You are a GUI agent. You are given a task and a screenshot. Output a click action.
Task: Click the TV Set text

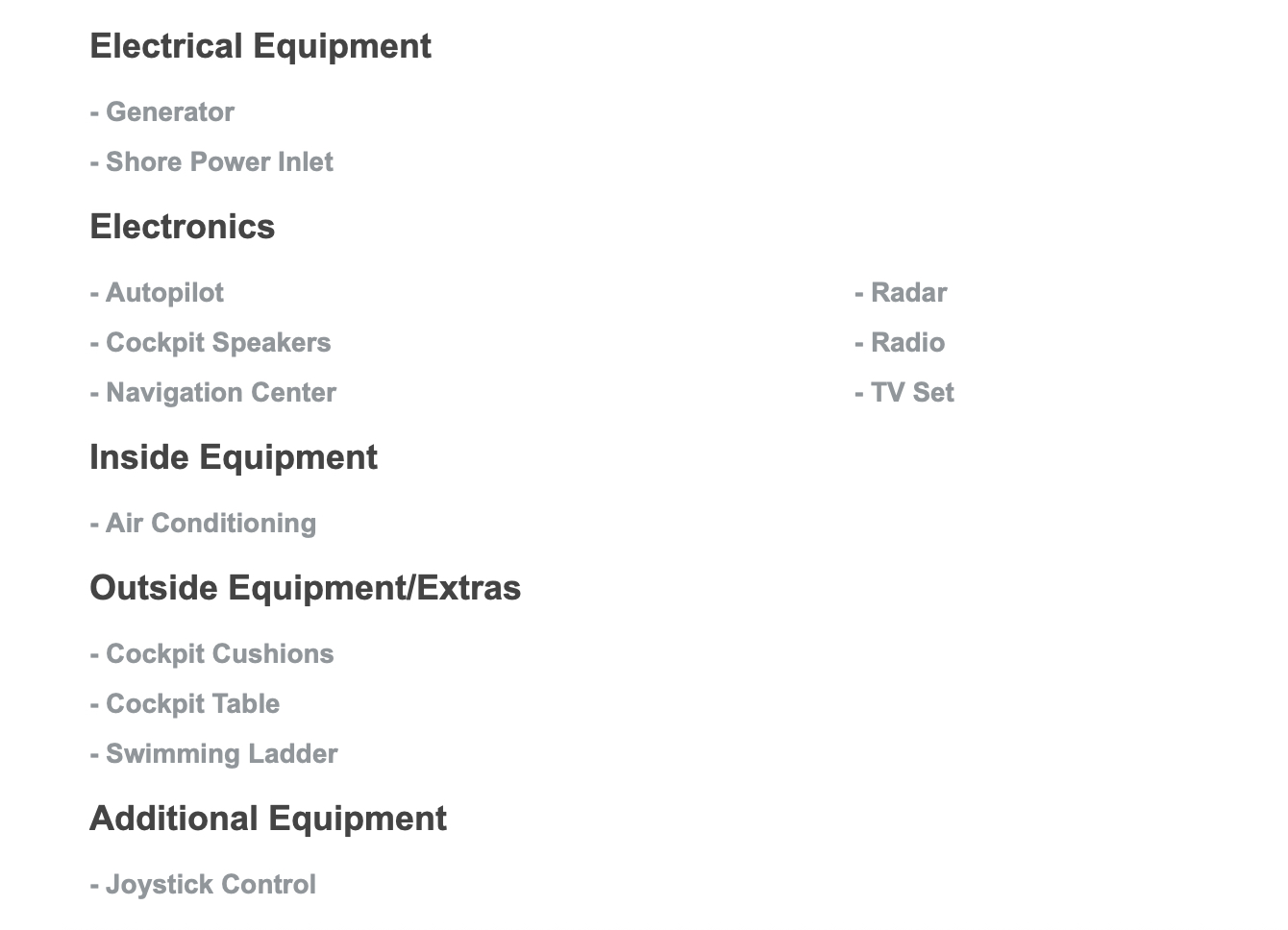click(x=912, y=393)
